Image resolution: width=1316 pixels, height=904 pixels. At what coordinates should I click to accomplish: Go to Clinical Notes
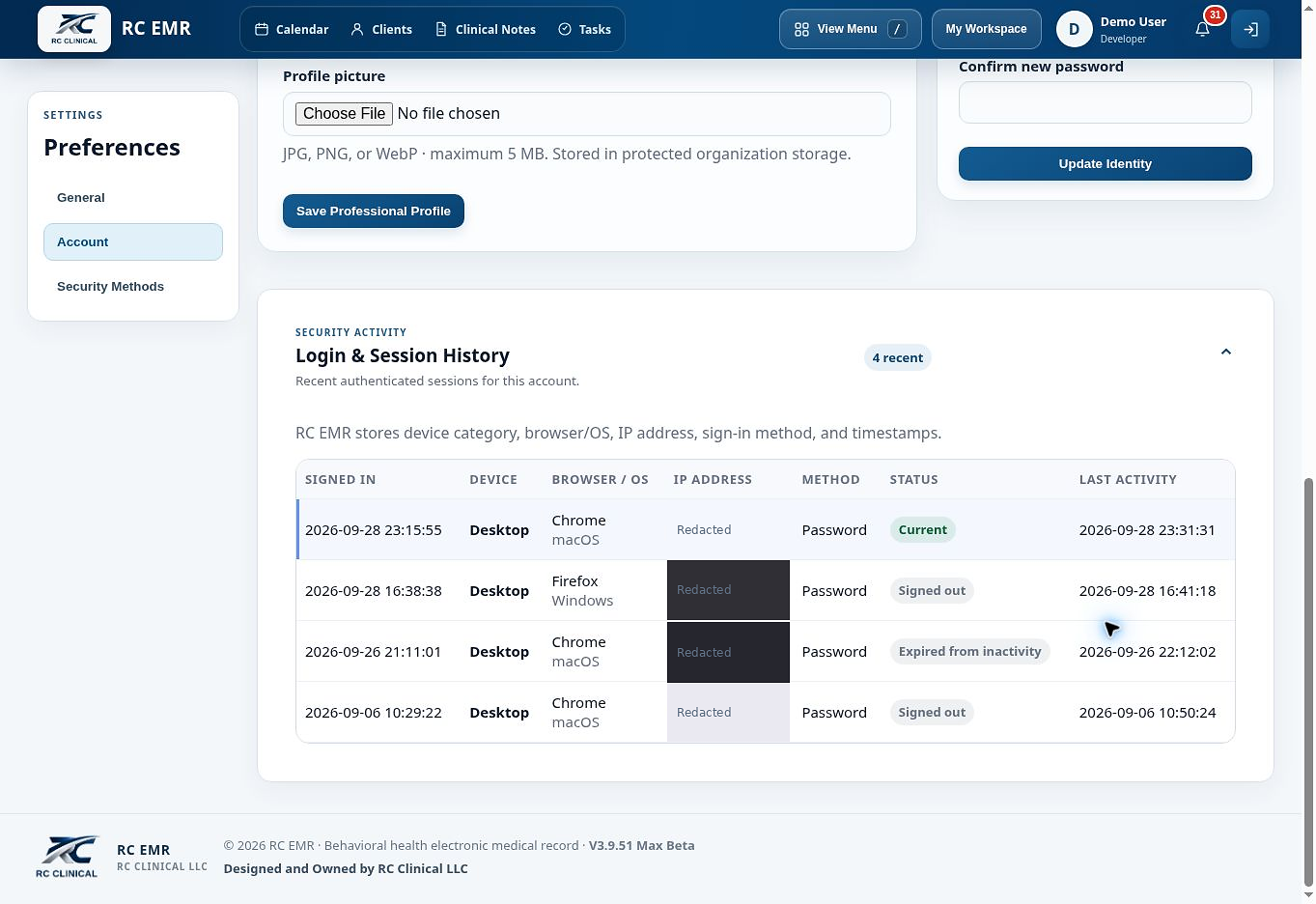[486, 29]
